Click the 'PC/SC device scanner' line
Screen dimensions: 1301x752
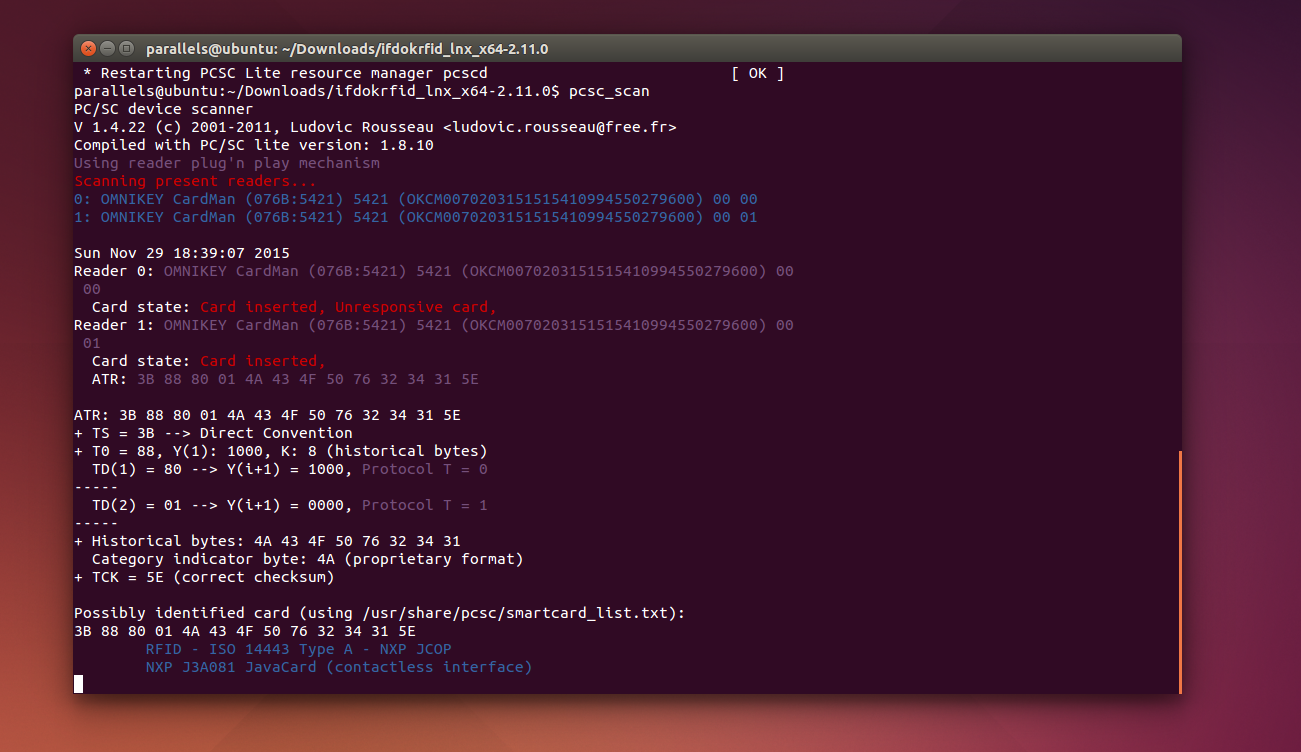click(x=164, y=109)
